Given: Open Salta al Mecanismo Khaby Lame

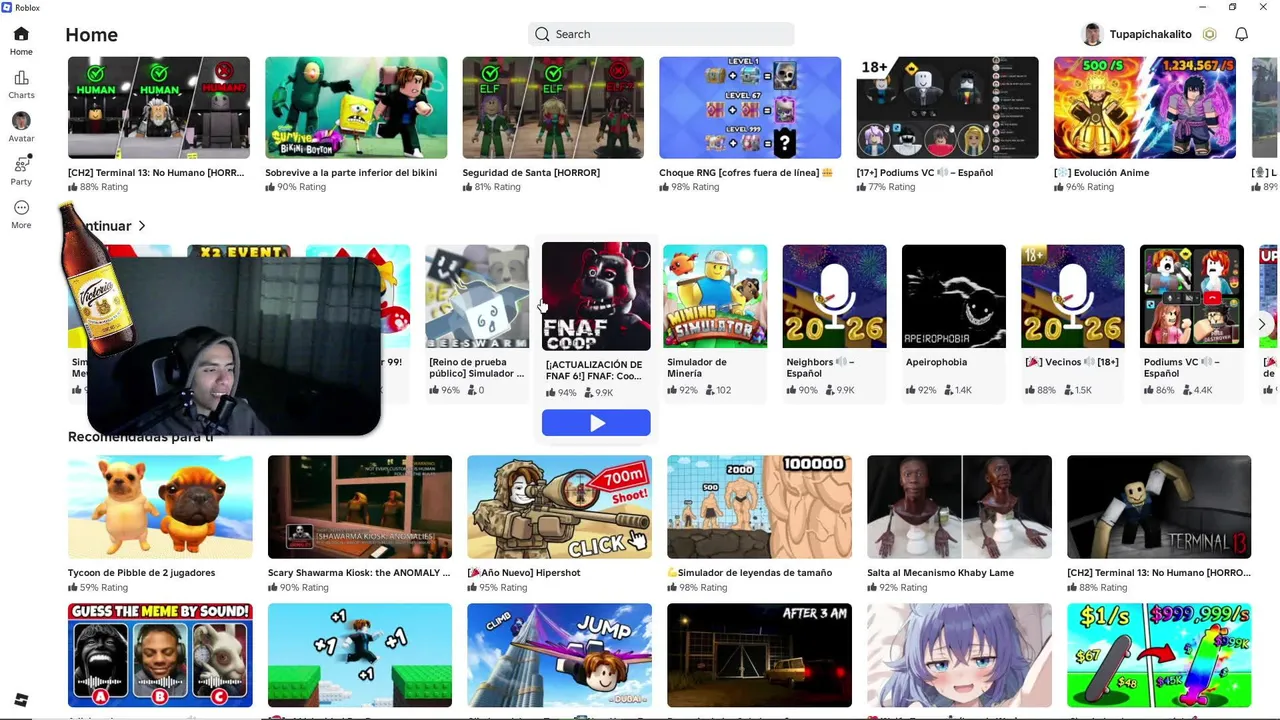Looking at the screenshot, I should pos(959,507).
